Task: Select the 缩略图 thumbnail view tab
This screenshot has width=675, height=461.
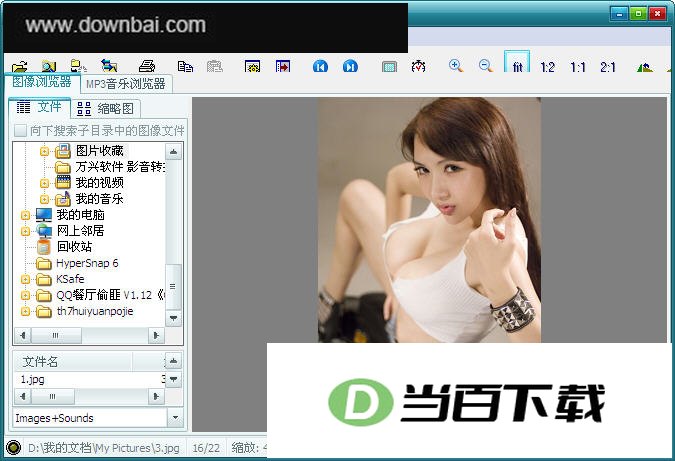Action: (x=106, y=108)
